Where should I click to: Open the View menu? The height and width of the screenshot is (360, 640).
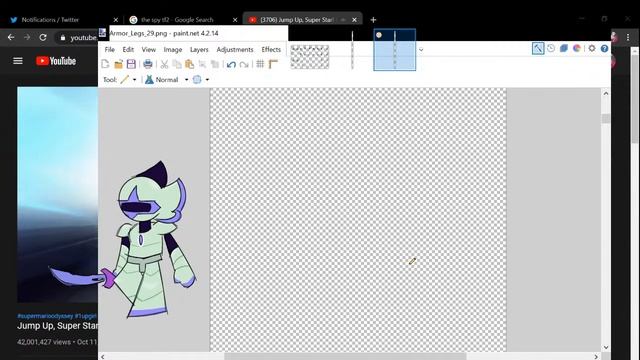149,49
